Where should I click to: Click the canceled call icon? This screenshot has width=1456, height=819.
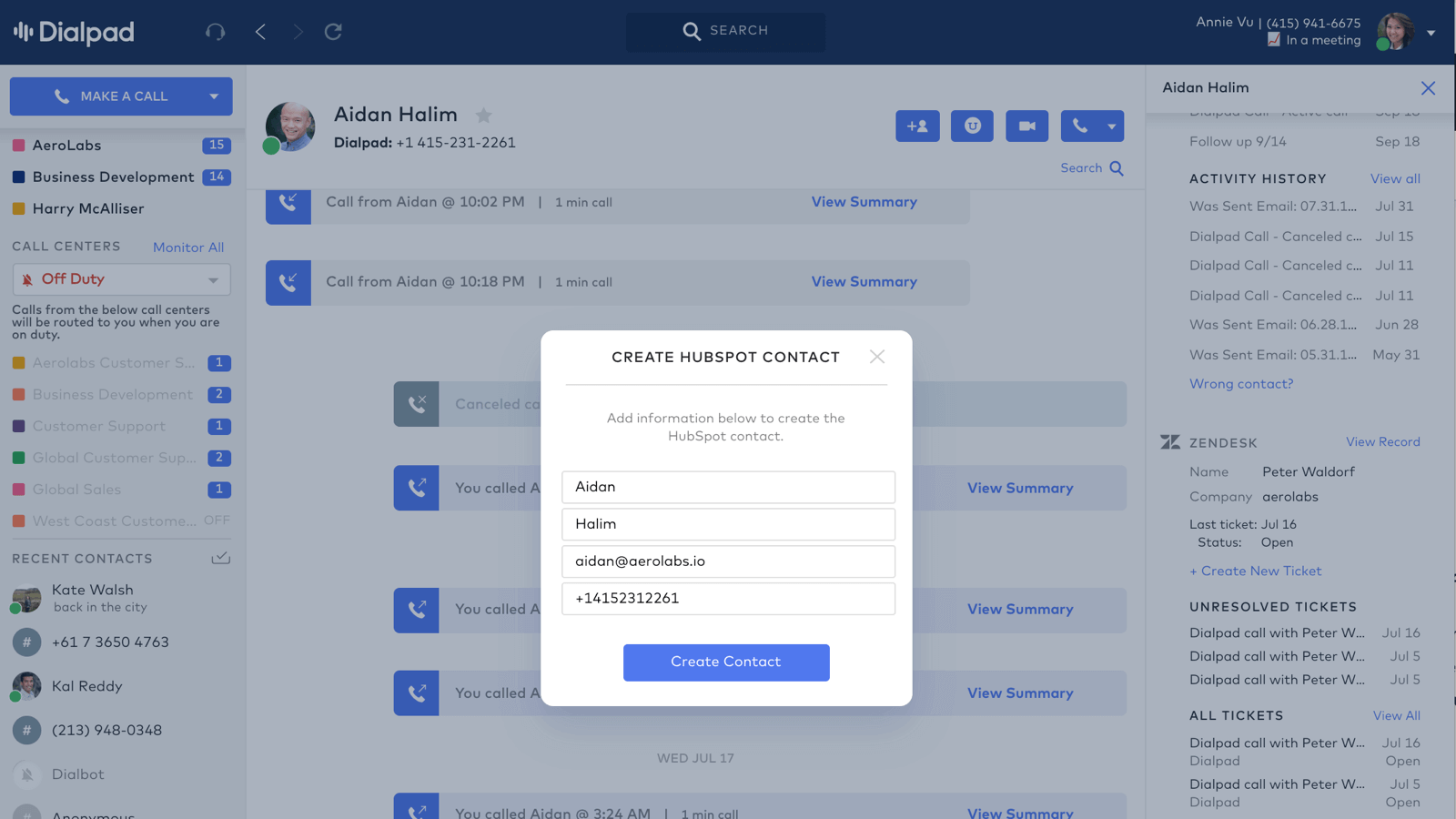tap(417, 404)
